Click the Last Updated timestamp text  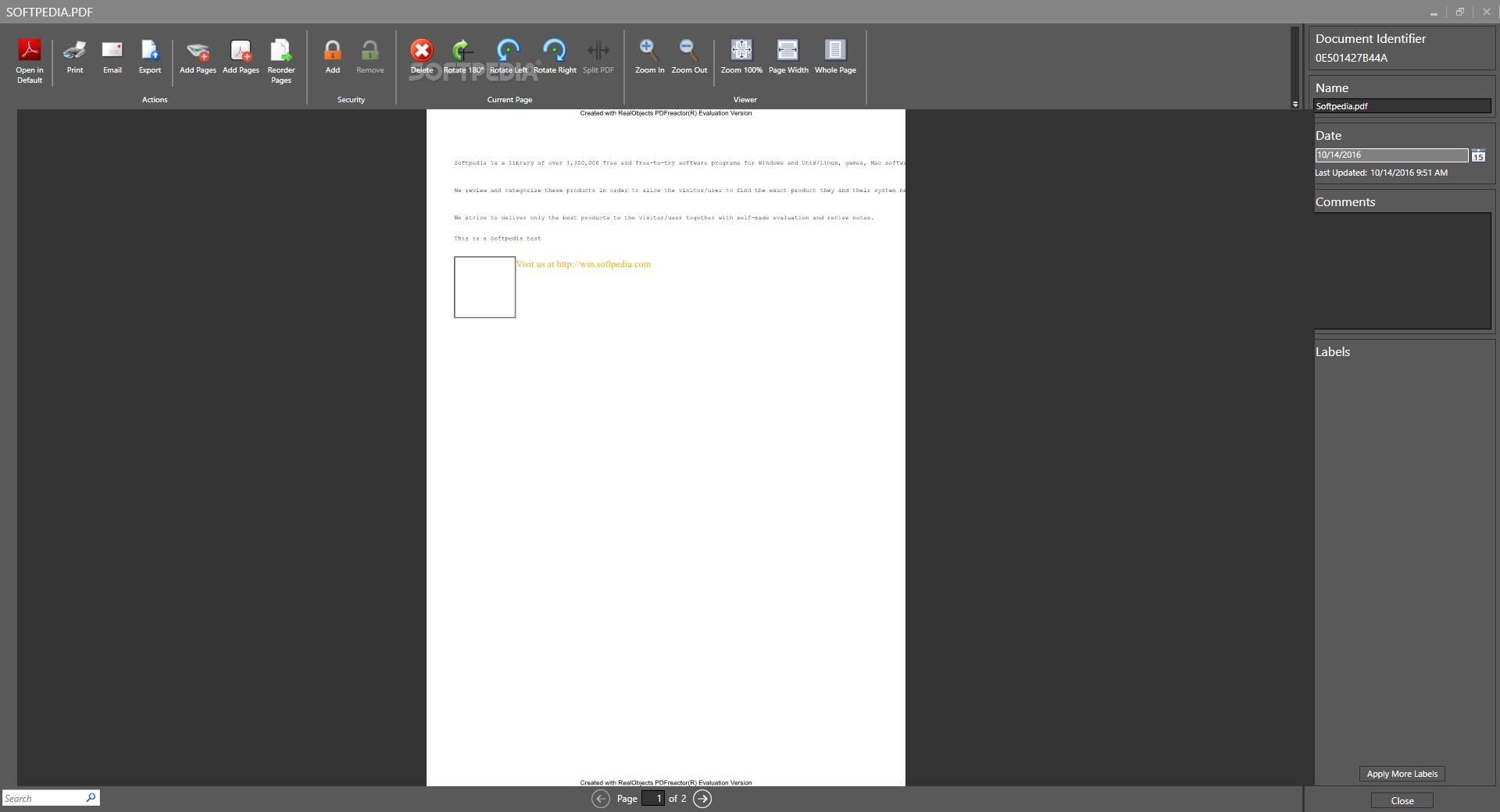click(x=1380, y=173)
